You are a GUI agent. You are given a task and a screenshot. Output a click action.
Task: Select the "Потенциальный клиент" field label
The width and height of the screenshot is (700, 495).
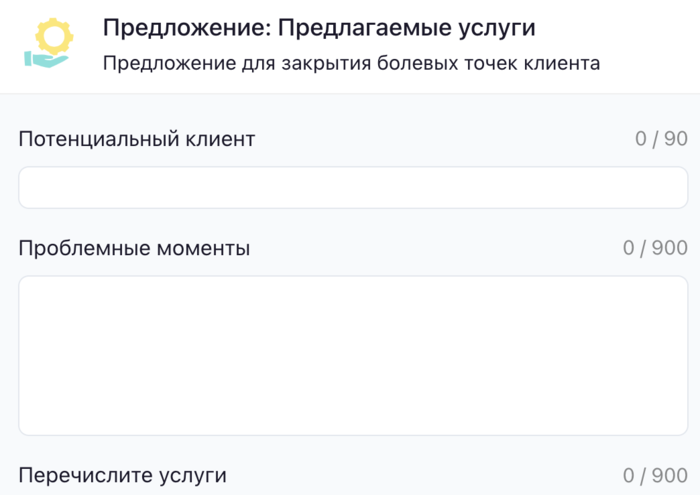pos(137,139)
